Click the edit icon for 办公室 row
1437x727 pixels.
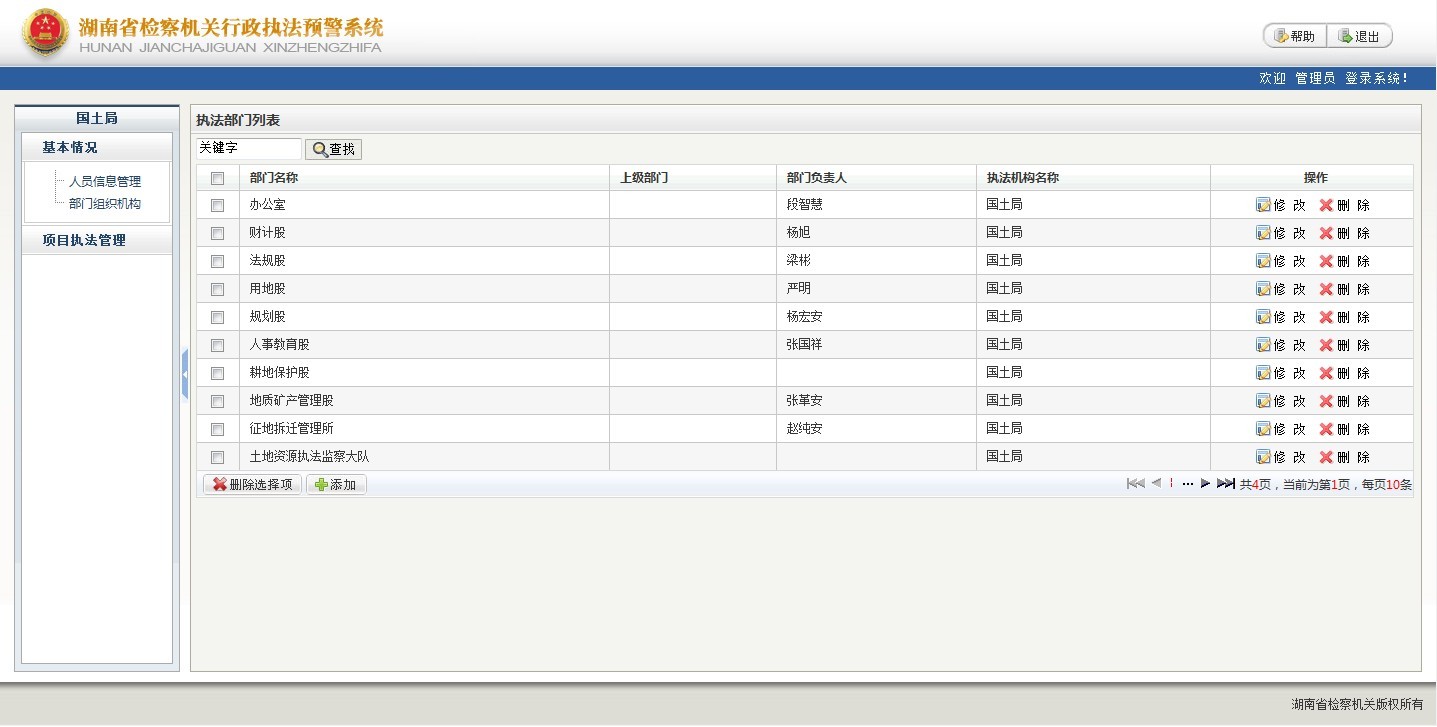[x=1263, y=205]
